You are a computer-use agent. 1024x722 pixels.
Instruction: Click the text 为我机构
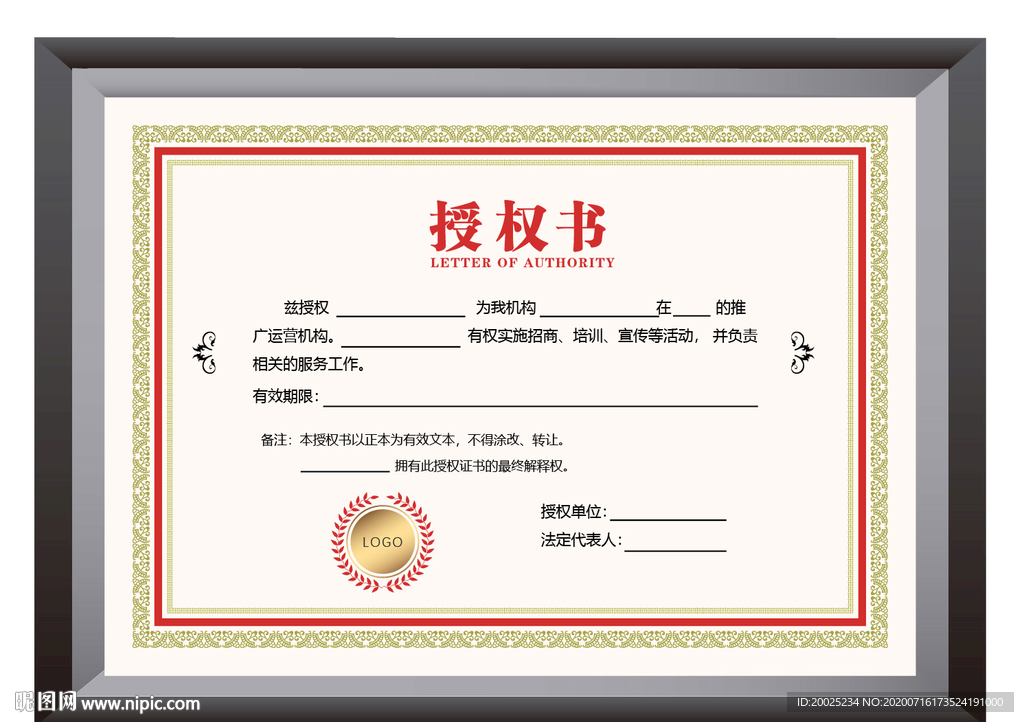(x=505, y=307)
